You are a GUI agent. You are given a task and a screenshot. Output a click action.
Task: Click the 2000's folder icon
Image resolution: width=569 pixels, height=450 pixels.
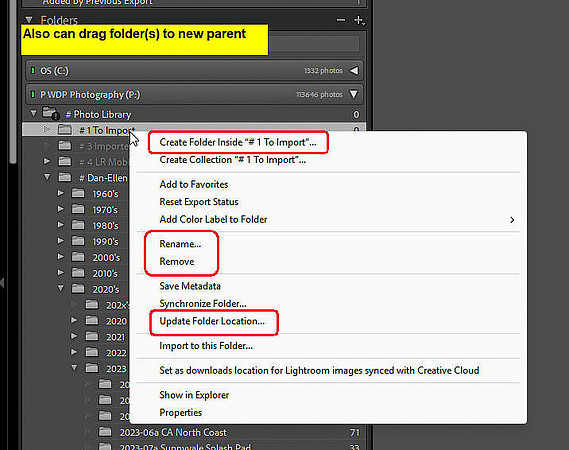(78, 257)
